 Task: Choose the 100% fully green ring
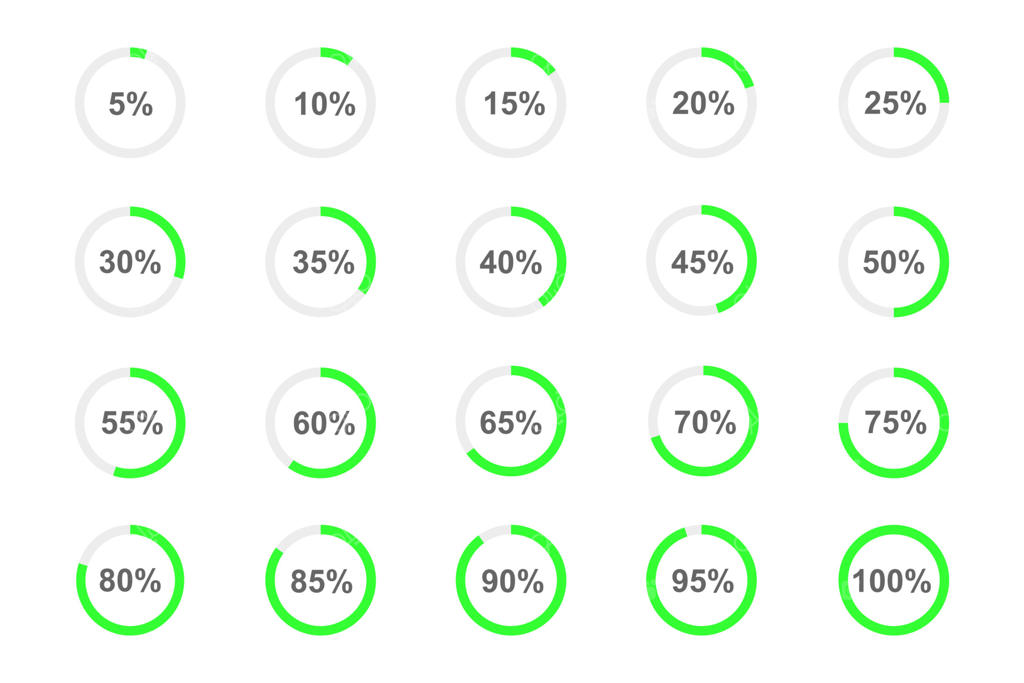(x=893, y=580)
